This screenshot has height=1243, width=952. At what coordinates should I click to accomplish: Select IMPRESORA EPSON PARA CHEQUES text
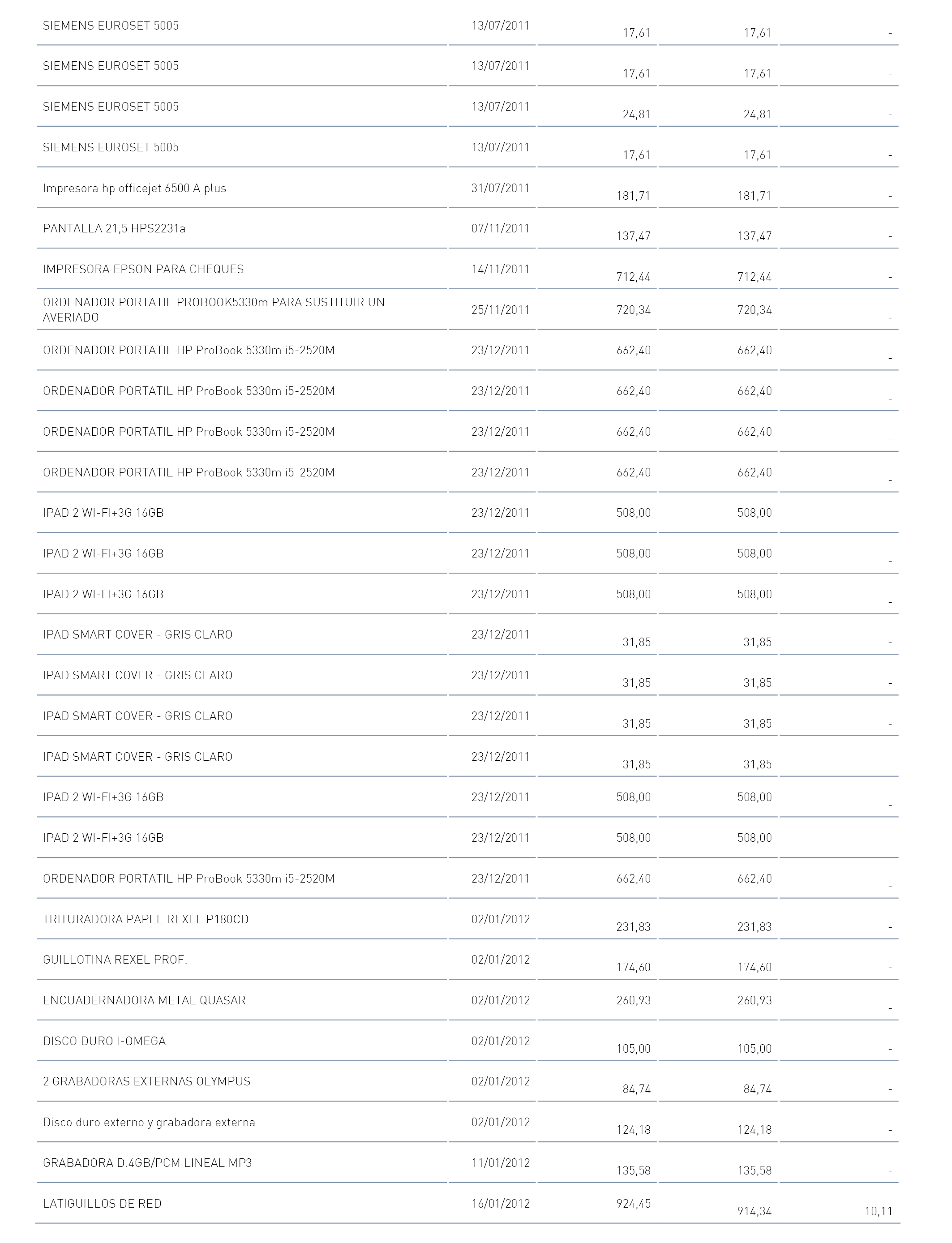pyautogui.click(x=143, y=269)
